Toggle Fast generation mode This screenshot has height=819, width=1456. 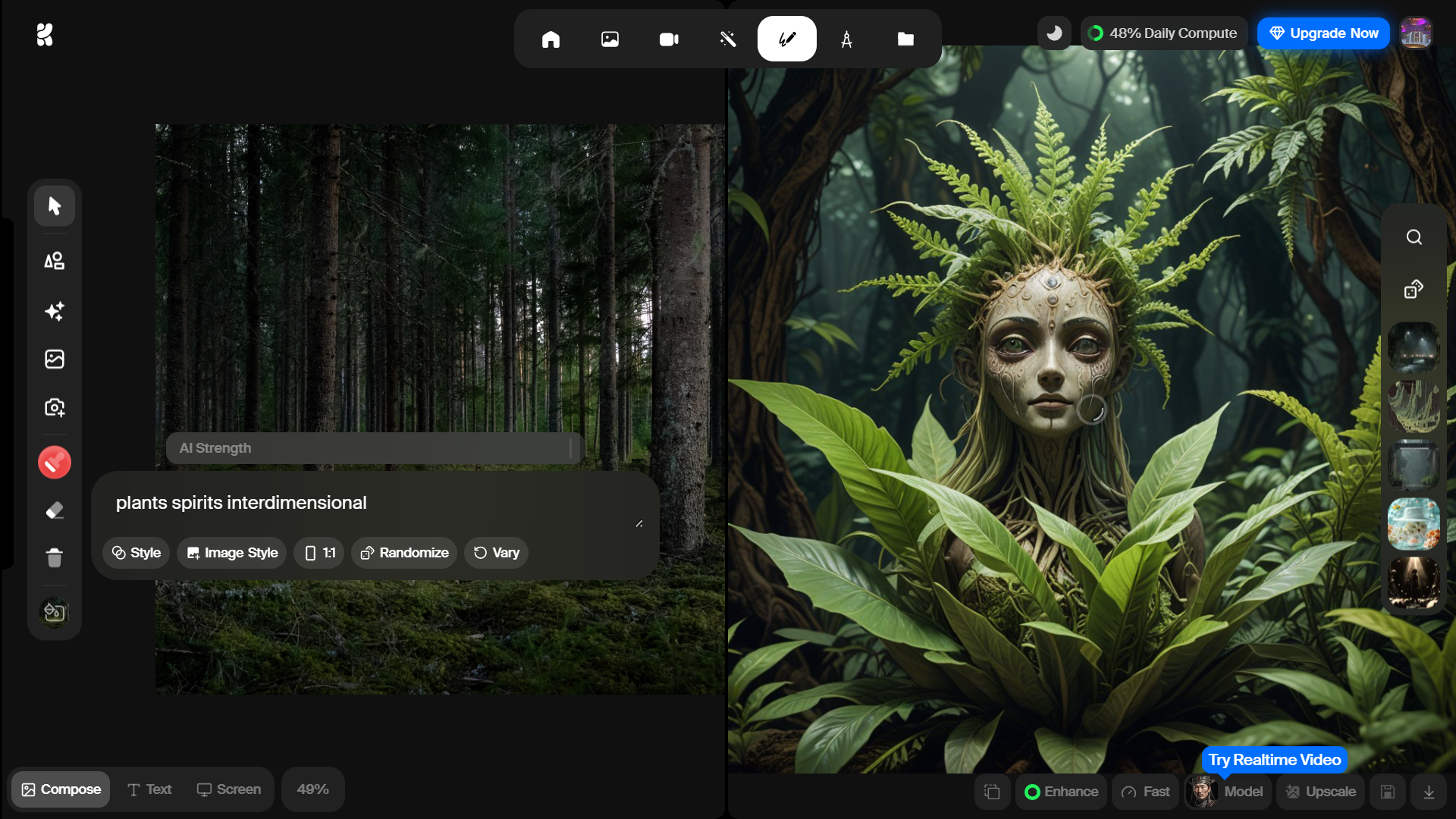click(1146, 792)
